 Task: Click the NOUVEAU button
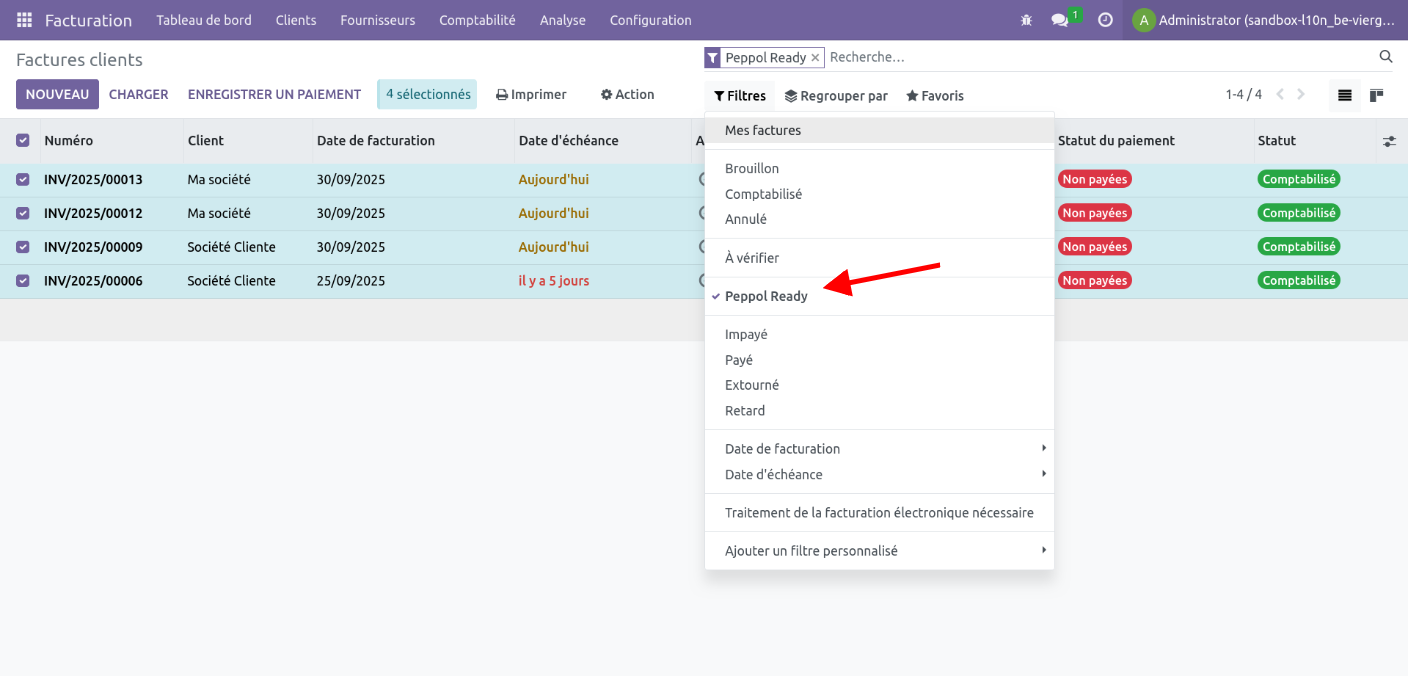click(x=57, y=95)
